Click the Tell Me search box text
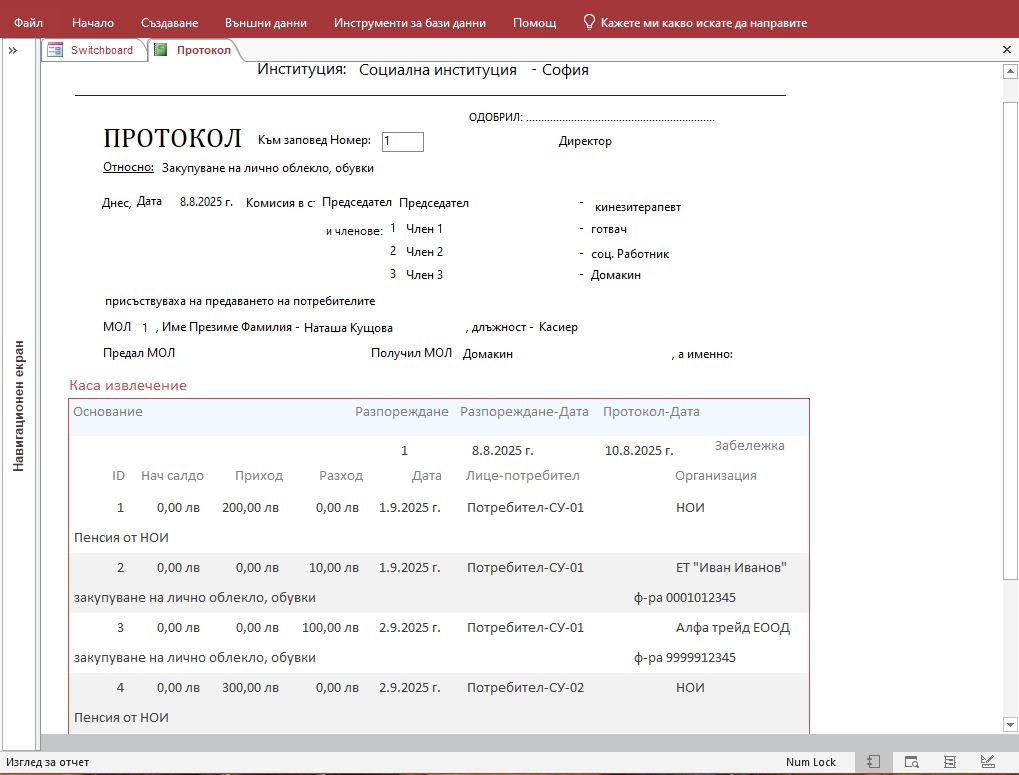Viewport: 1019px width, 775px height. pyautogui.click(x=703, y=22)
